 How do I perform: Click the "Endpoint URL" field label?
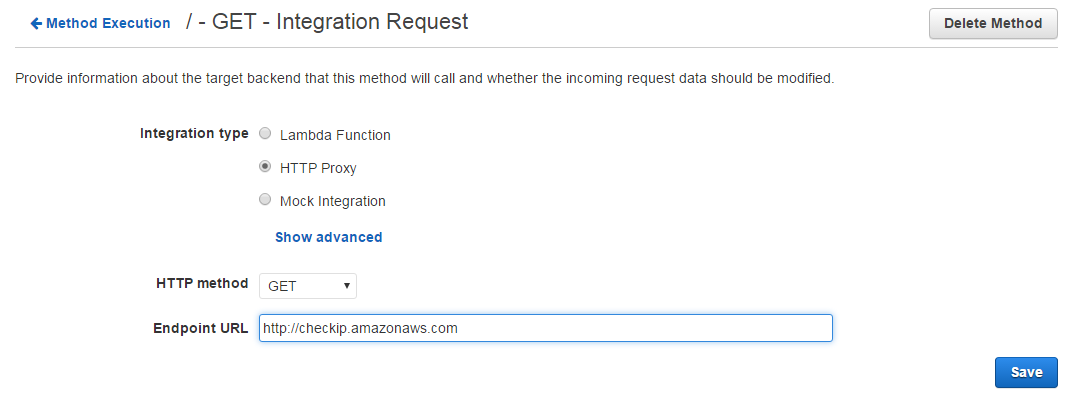point(200,328)
